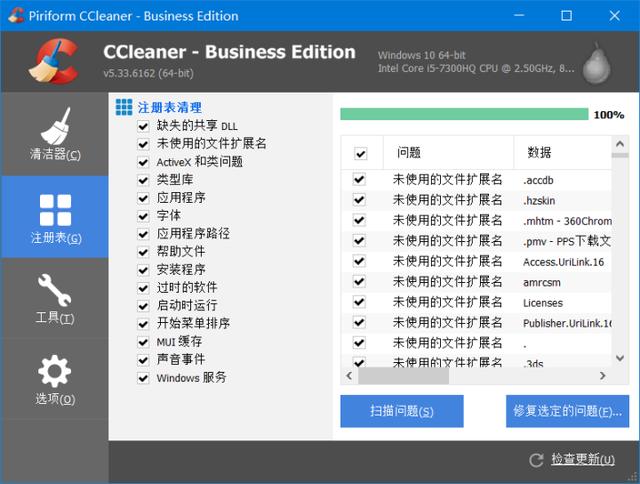Toggle MUI 缓存 checkbox

click(x=143, y=342)
